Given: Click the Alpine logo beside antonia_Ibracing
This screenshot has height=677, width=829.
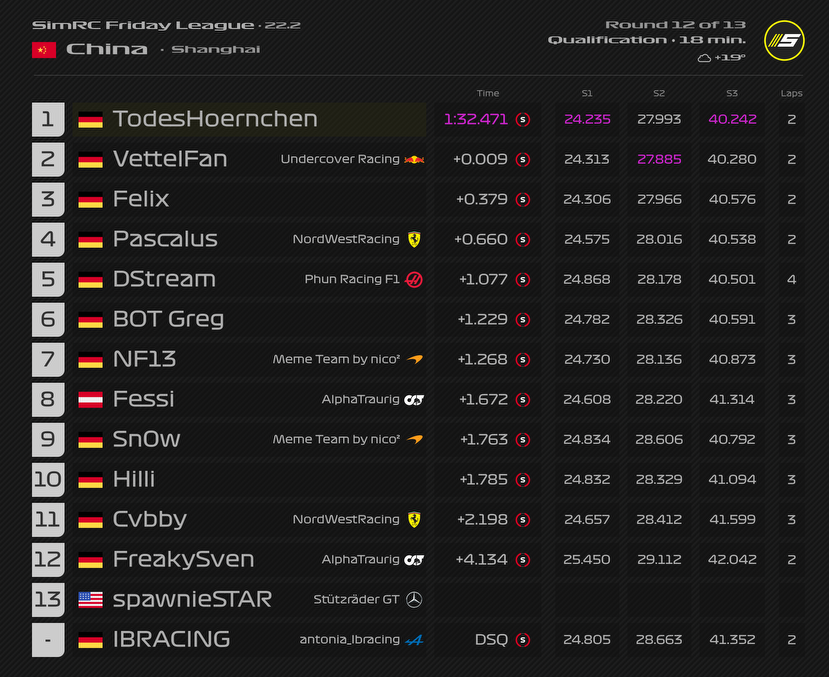Looking at the screenshot, I should pyautogui.click(x=414, y=639).
